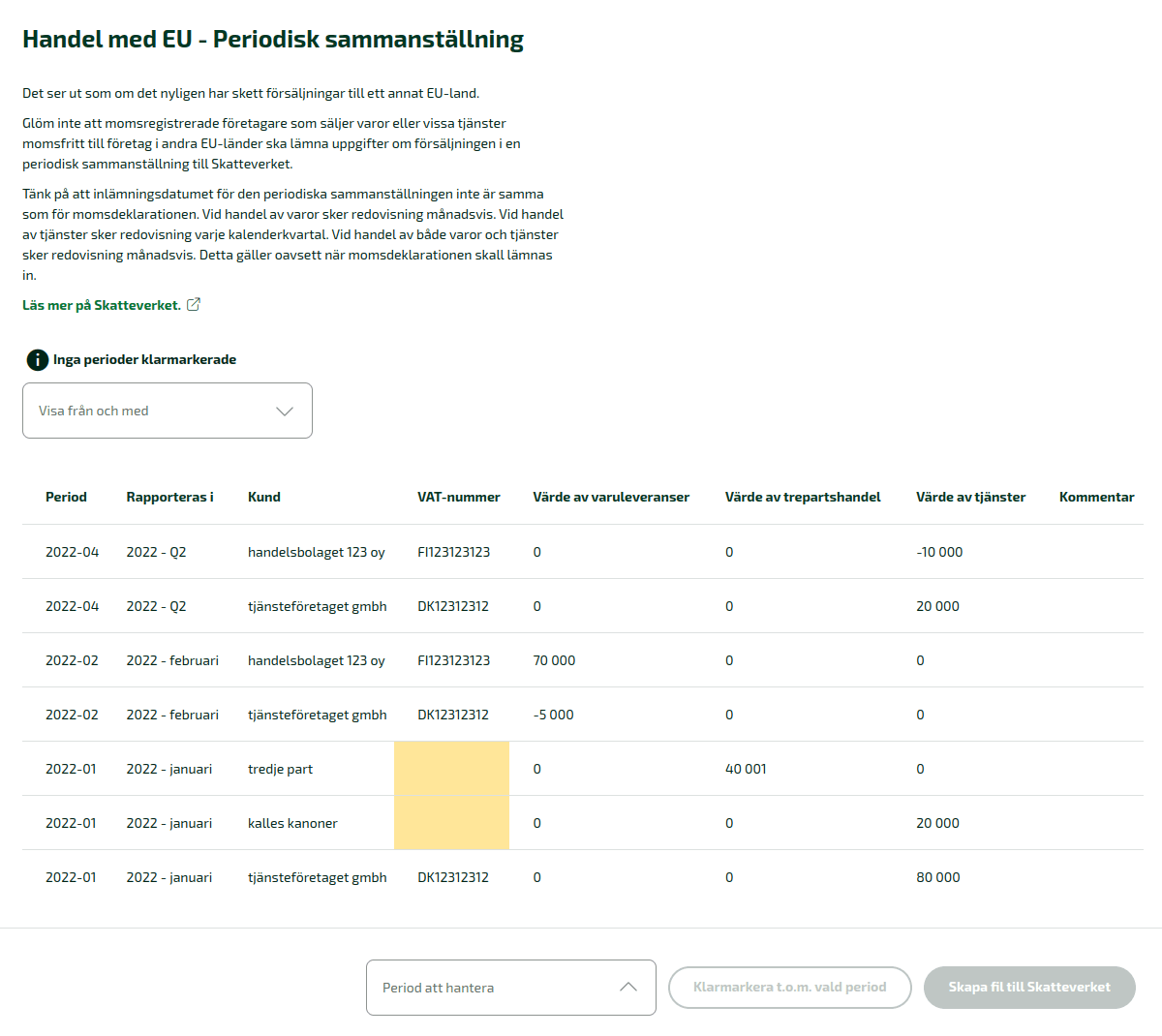
Task: Click the Inga perioder klarmarkerade status text
Action: tap(145, 359)
